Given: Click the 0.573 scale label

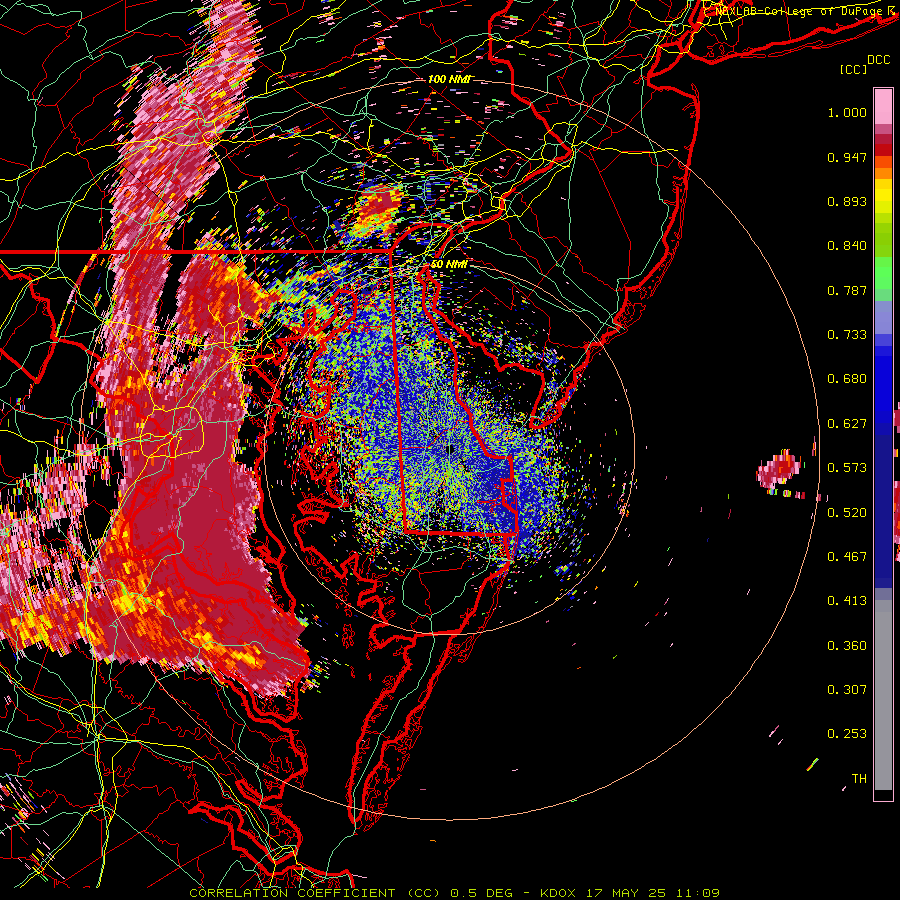Looking at the screenshot, I should coord(847,468).
